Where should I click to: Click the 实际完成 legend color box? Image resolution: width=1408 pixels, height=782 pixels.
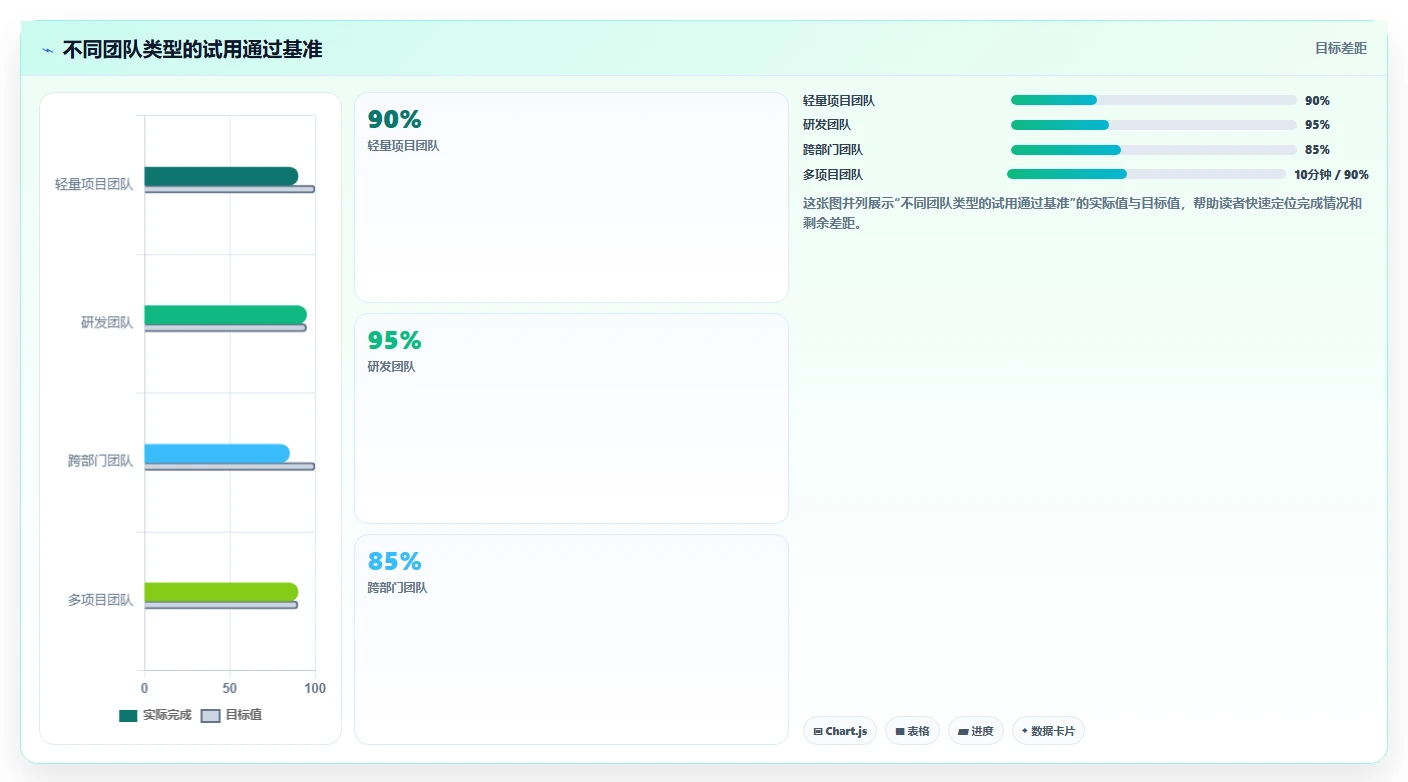click(x=128, y=715)
